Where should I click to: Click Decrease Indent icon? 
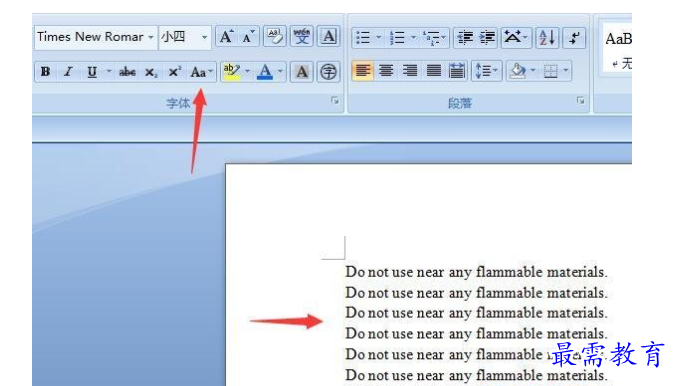click(464, 37)
